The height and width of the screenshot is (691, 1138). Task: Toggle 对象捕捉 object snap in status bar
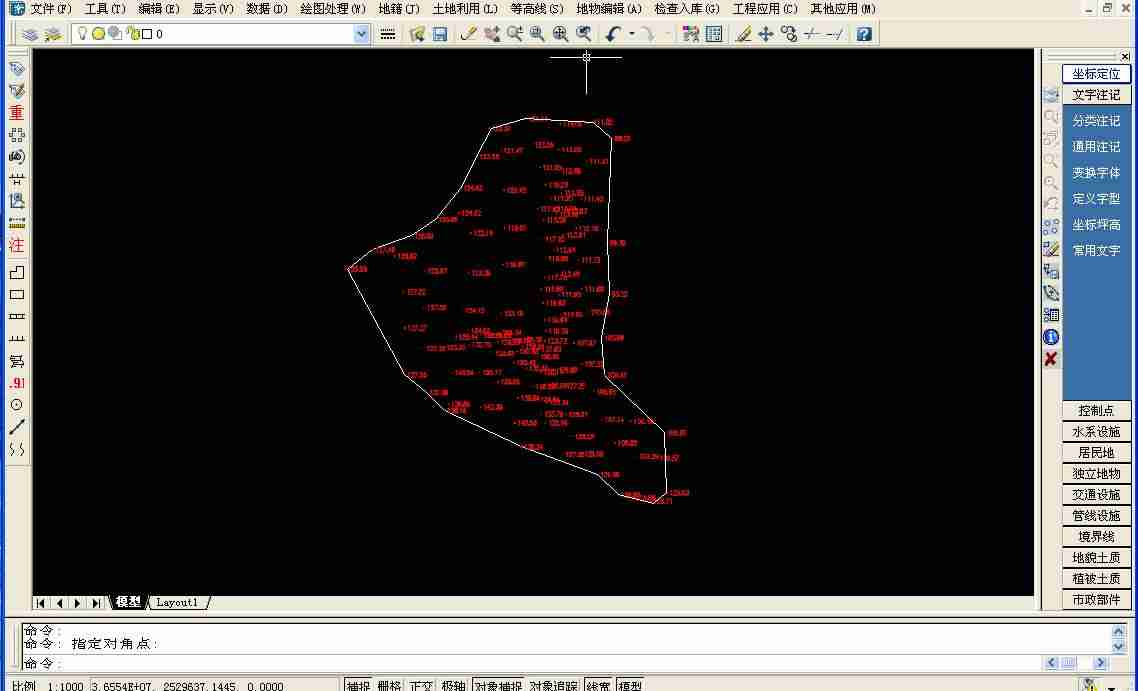point(498,684)
